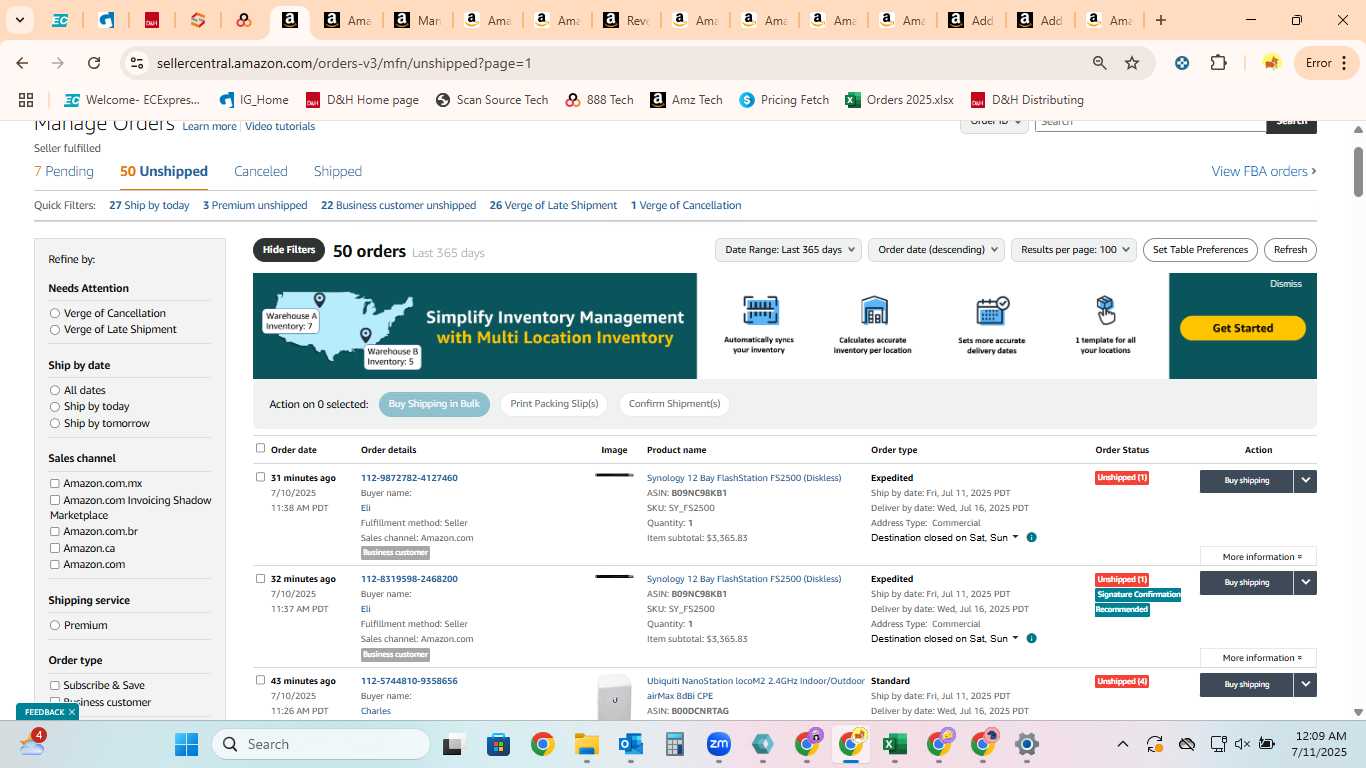Viewport: 1366px width, 768px height.
Task: Click the info icon on order 112-8319598-2468200
Action: 1031,639
